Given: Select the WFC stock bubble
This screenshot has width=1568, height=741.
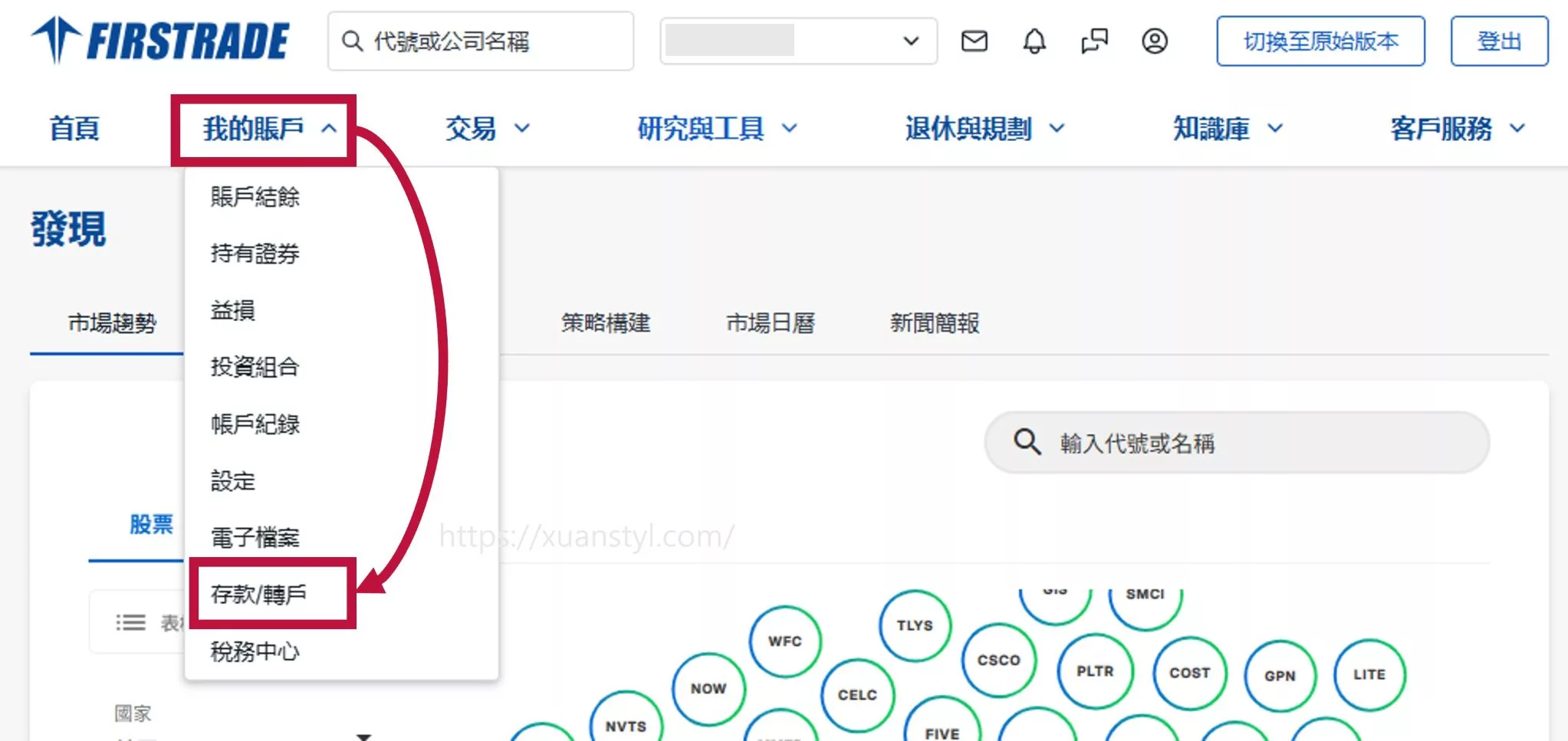Looking at the screenshot, I should click(x=785, y=641).
